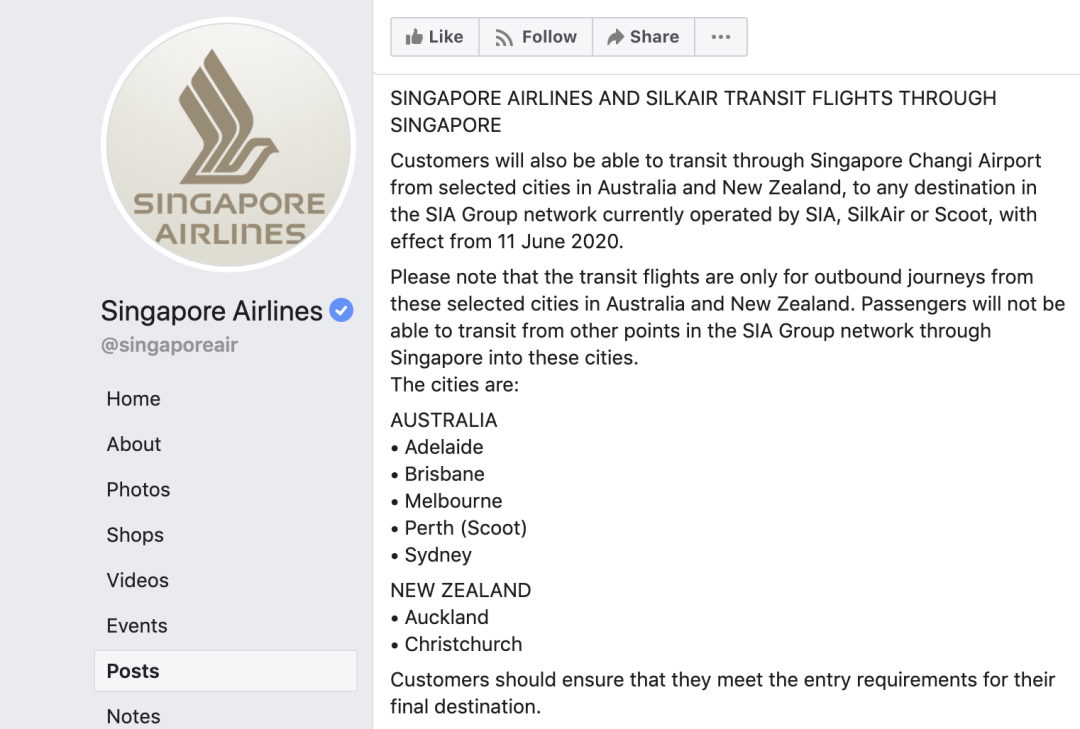Click the blue verified badge icon
Viewport: 1080px width, 729px height.
tap(341, 311)
